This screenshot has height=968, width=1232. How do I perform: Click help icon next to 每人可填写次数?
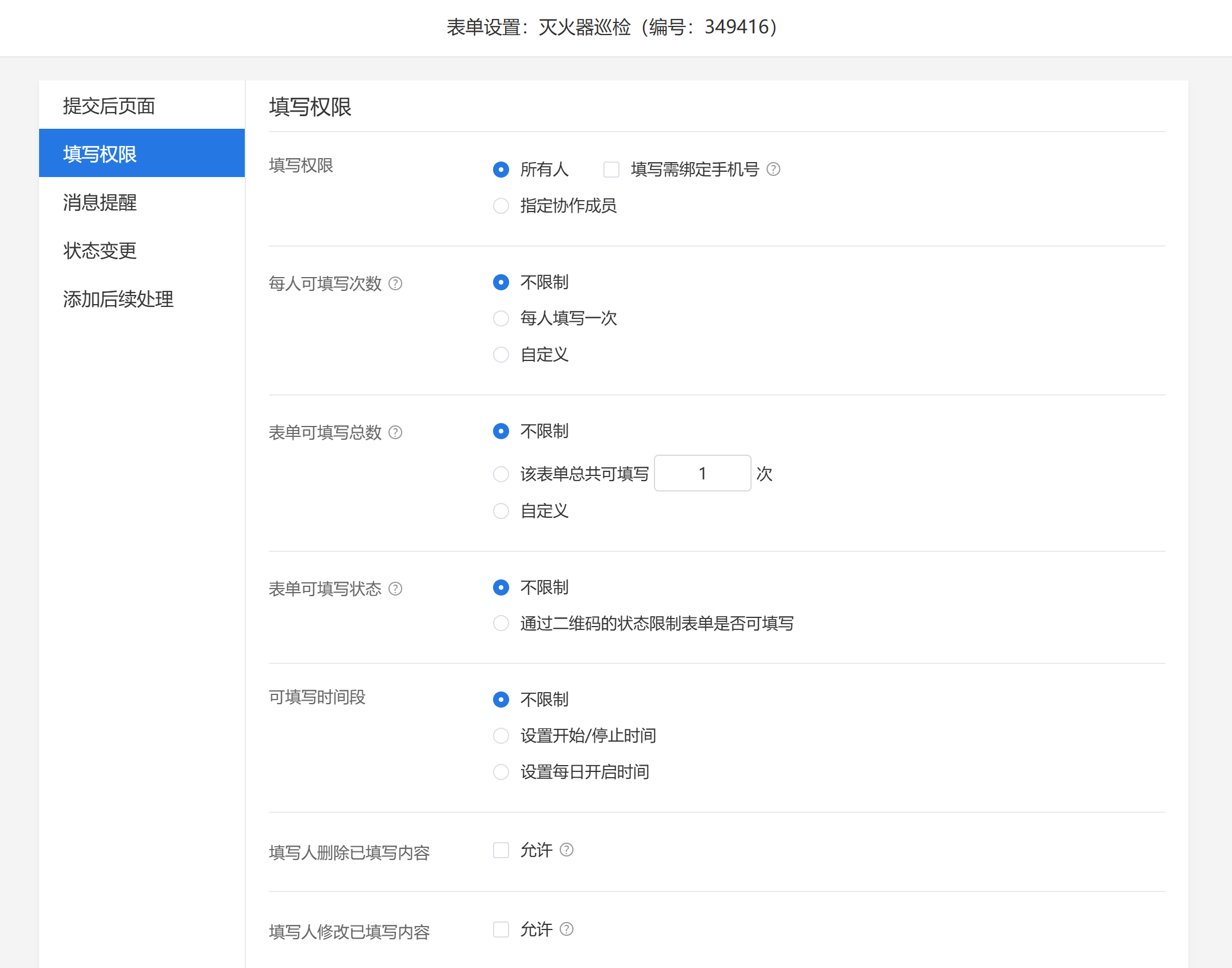pyautogui.click(x=395, y=283)
